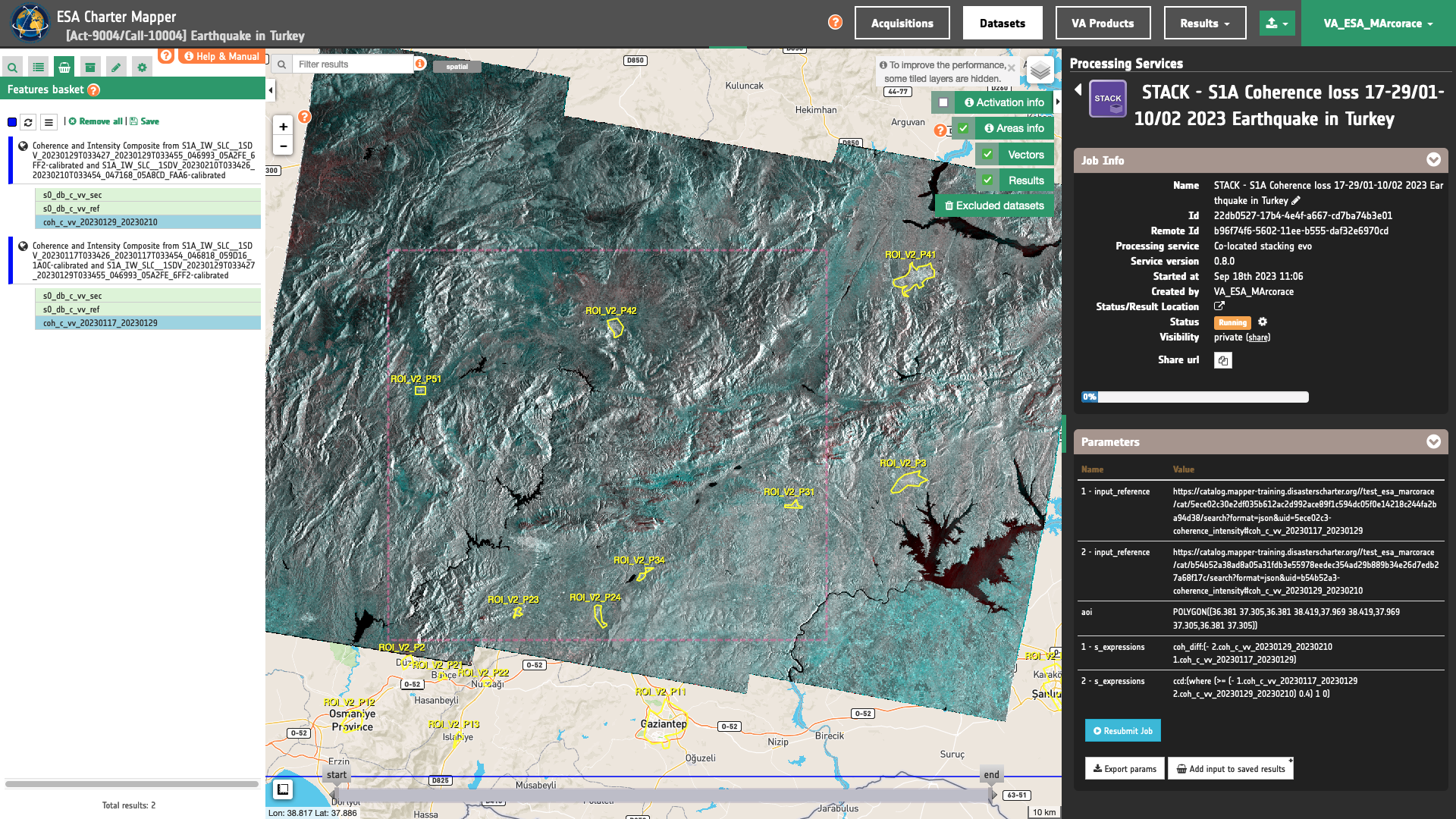
Task: Add input to saved results
Action: 1231,768
